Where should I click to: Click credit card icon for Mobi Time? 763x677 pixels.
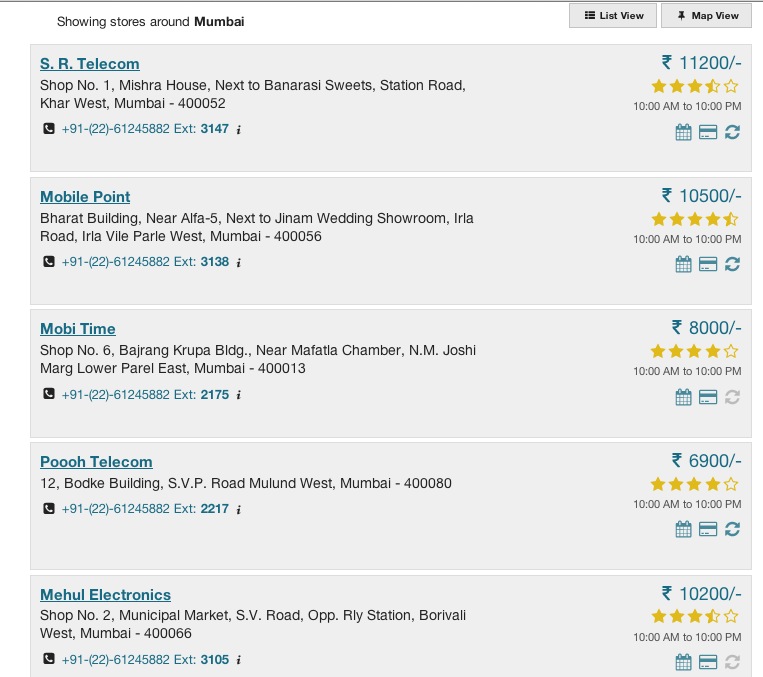[x=708, y=397]
